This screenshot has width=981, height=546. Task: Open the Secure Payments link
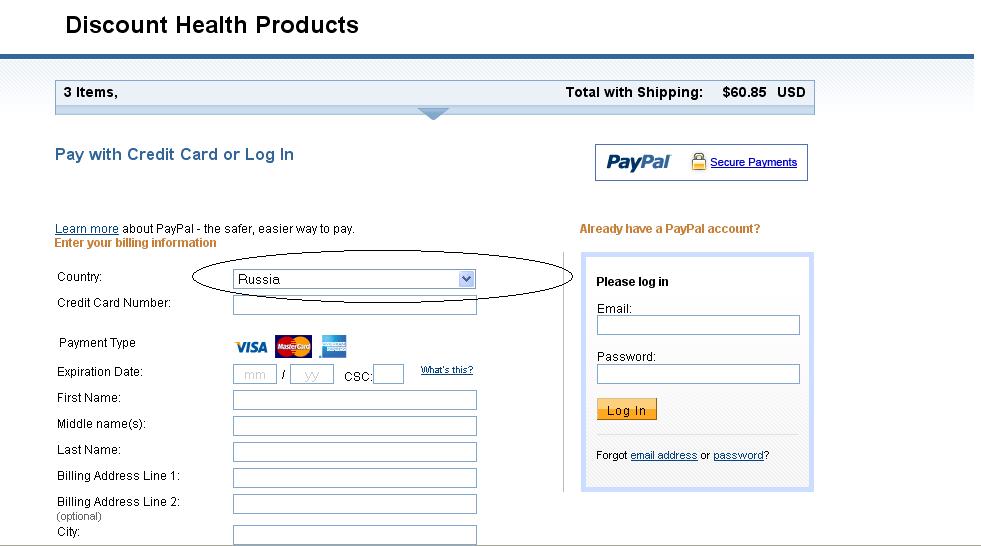click(x=753, y=162)
